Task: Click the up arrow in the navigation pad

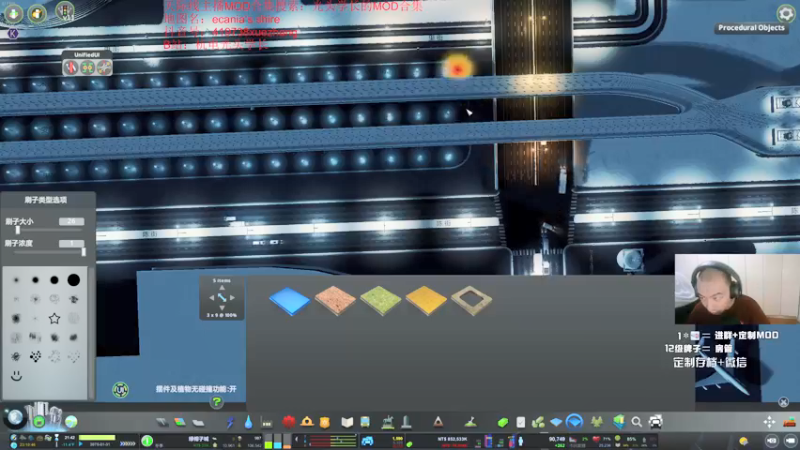Action: [222, 288]
